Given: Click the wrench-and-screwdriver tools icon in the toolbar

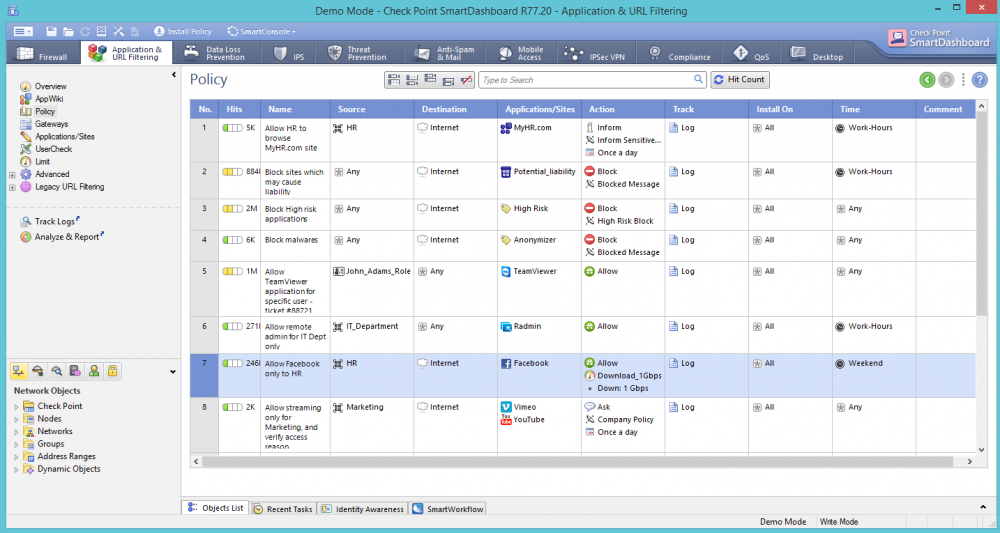Looking at the screenshot, I should 119,31.
